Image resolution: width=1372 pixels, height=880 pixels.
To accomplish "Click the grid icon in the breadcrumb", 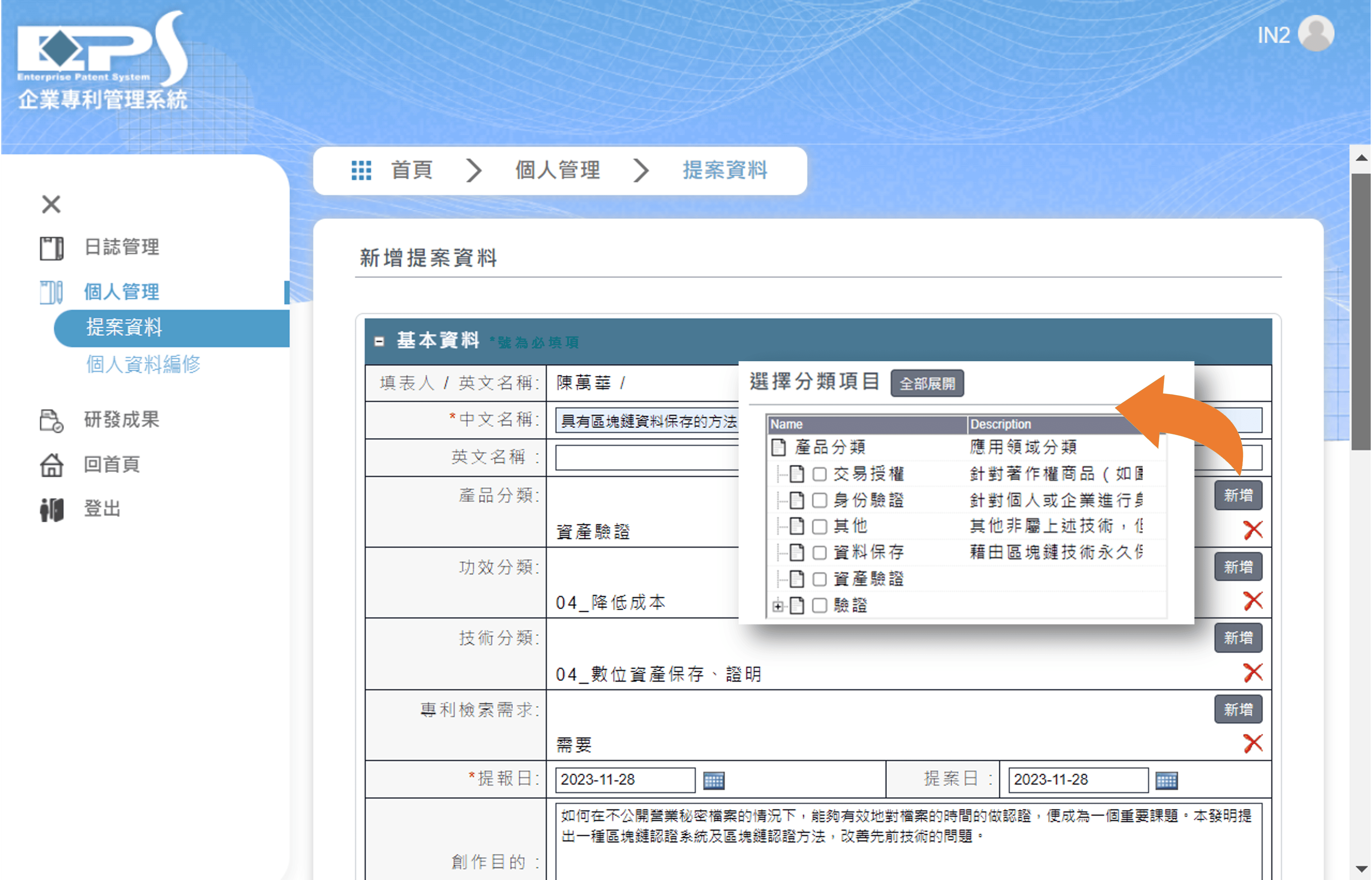I will click(x=361, y=170).
